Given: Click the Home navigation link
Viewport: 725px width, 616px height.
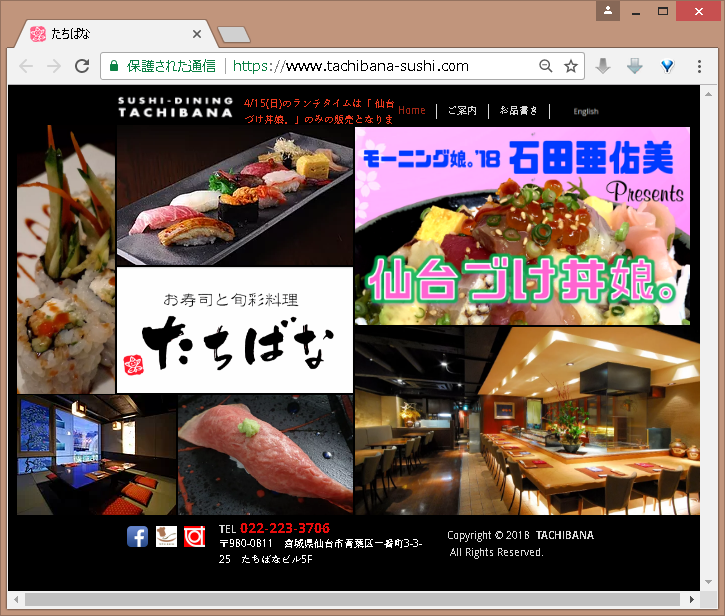Looking at the screenshot, I should tap(412, 111).
